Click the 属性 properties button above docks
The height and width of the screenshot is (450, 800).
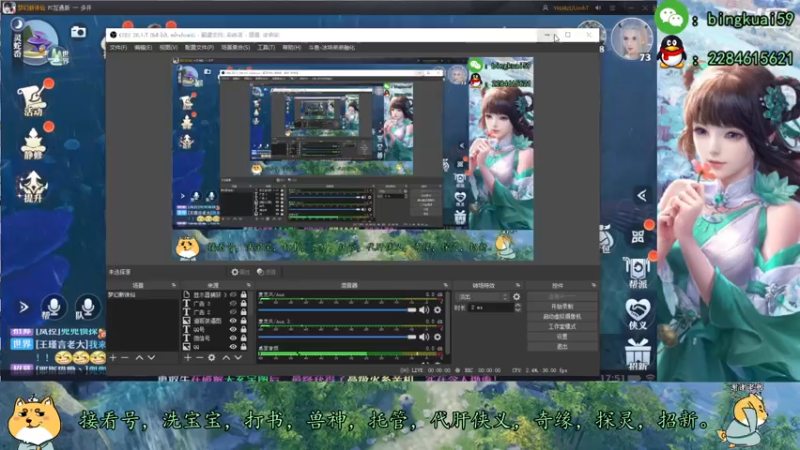240,272
